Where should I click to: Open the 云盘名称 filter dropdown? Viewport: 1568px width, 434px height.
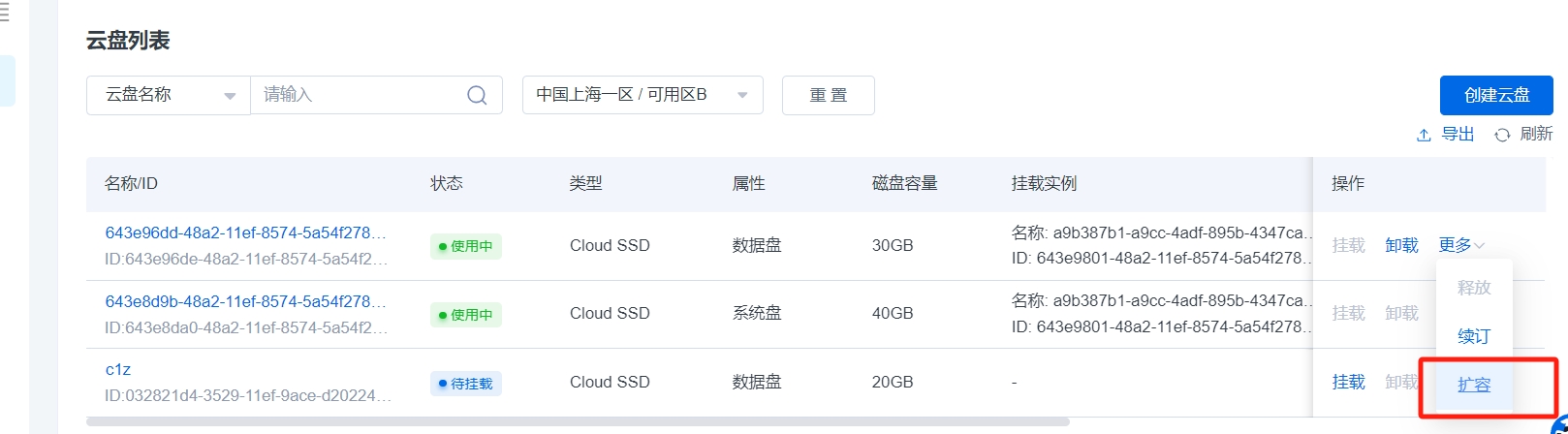click(x=169, y=95)
